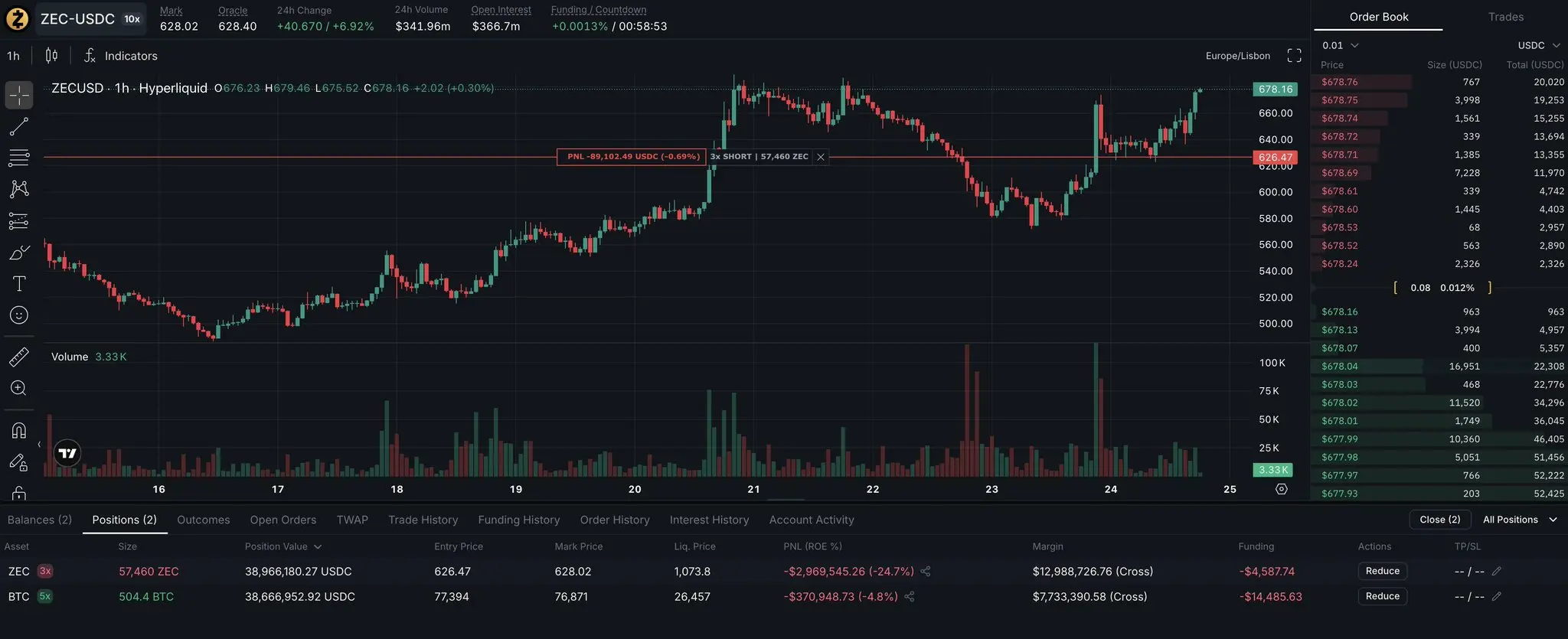Viewport: 1568px width, 639px height.
Task: Share the ZEC position PNL
Action: coord(926,572)
